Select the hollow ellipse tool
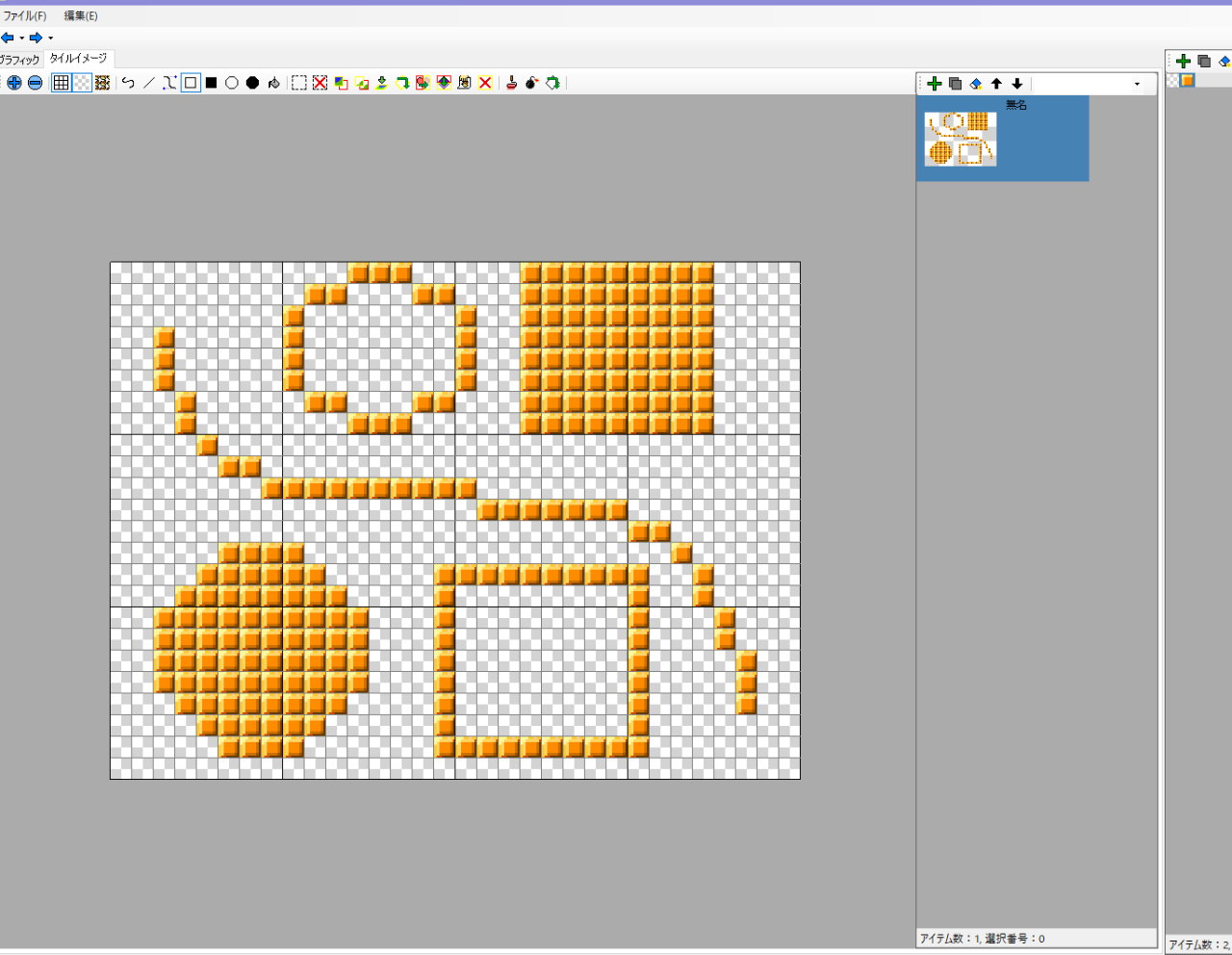 click(x=232, y=83)
